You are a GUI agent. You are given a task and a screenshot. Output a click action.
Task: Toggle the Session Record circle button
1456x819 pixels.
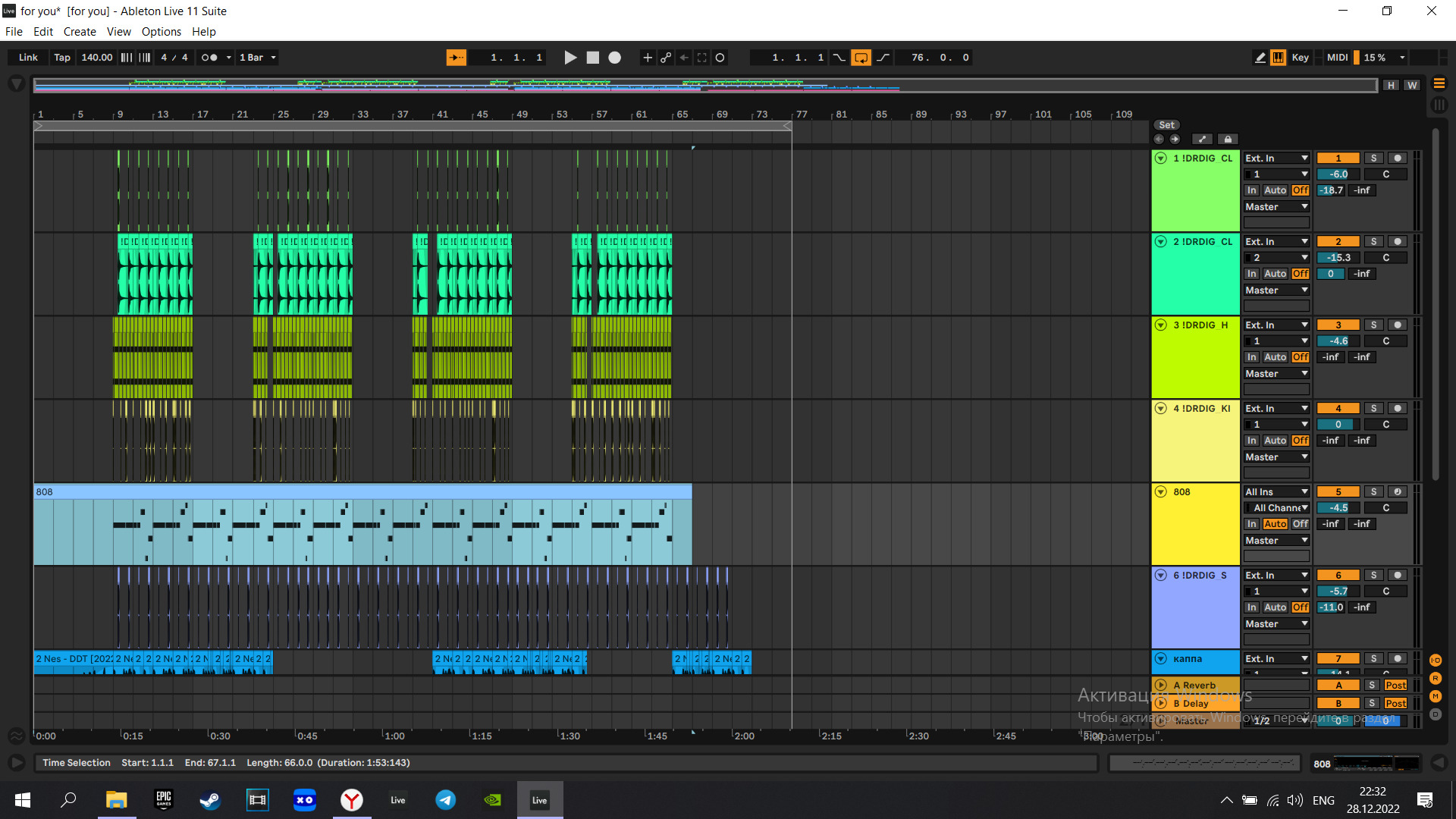[720, 58]
